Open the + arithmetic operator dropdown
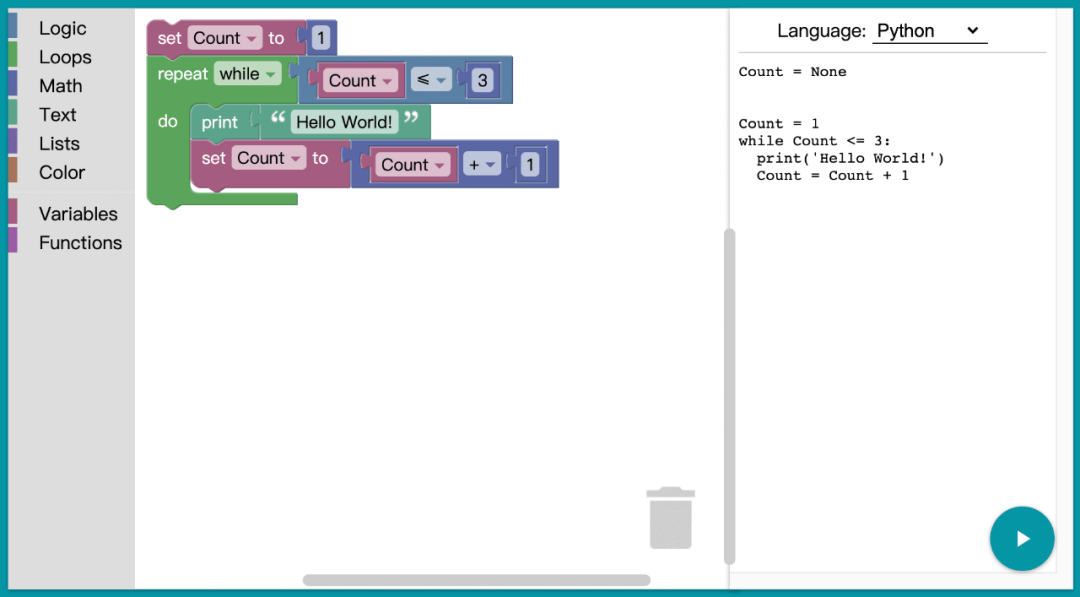Image resolution: width=1080 pixels, height=597 pixels. tap(482, 165)
